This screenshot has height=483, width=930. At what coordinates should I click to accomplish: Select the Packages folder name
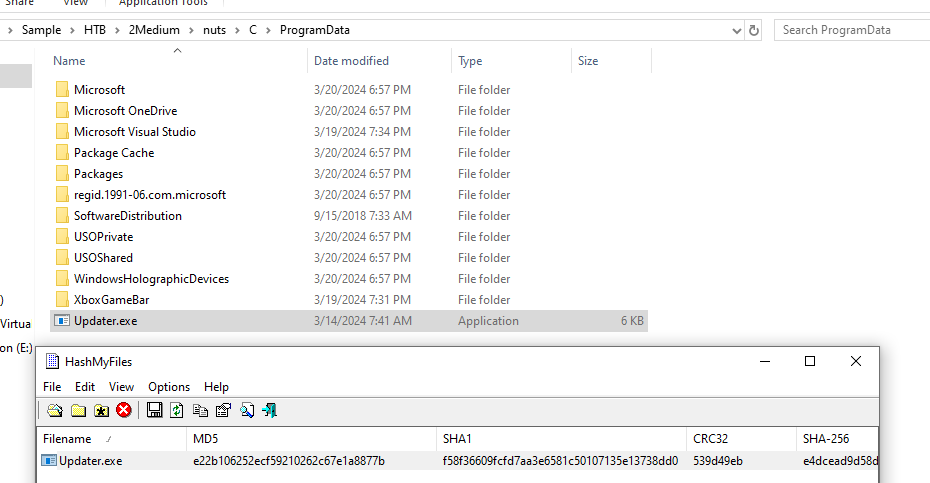[98, 174]
